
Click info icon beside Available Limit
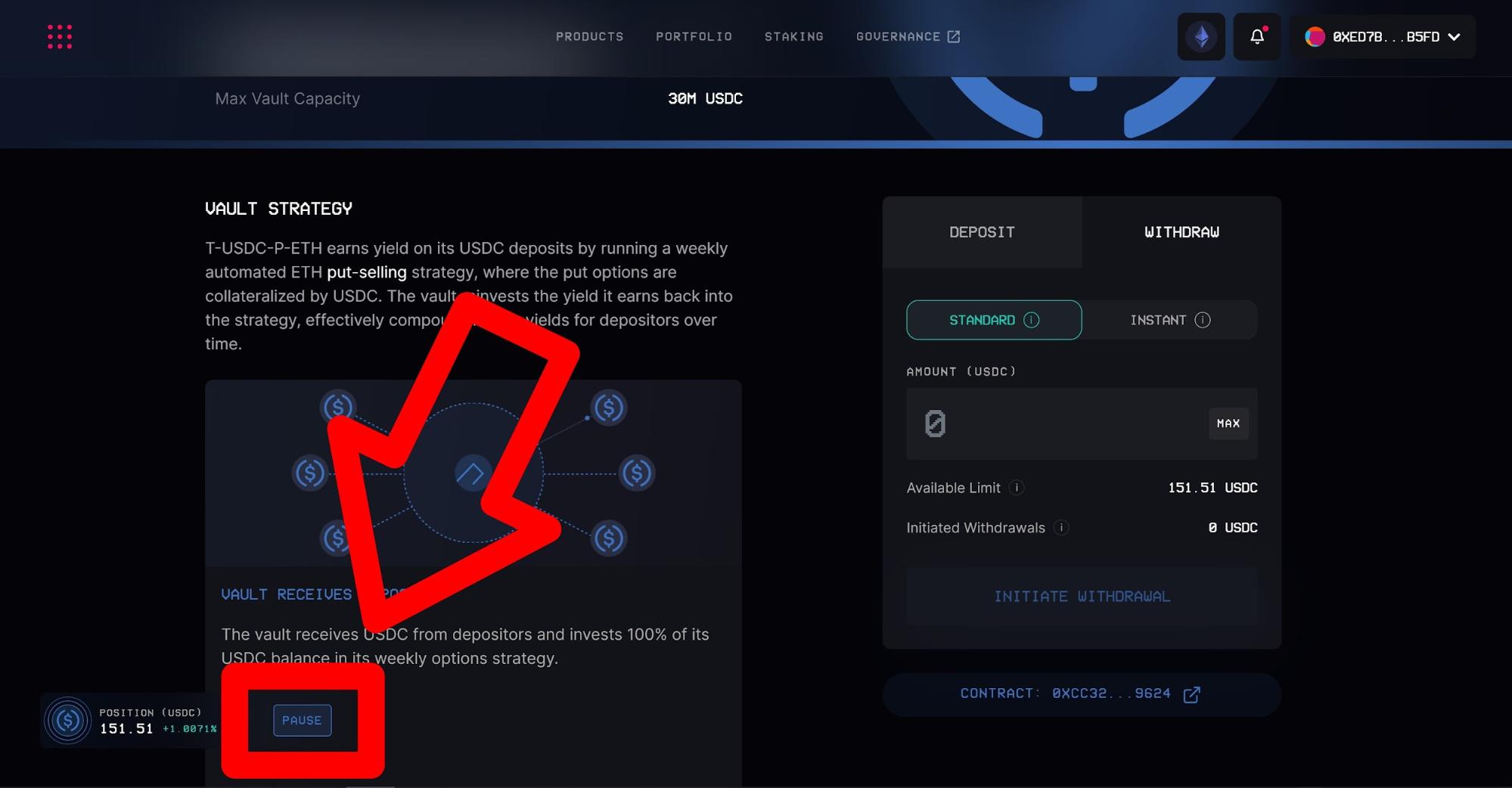point(1017,488)
